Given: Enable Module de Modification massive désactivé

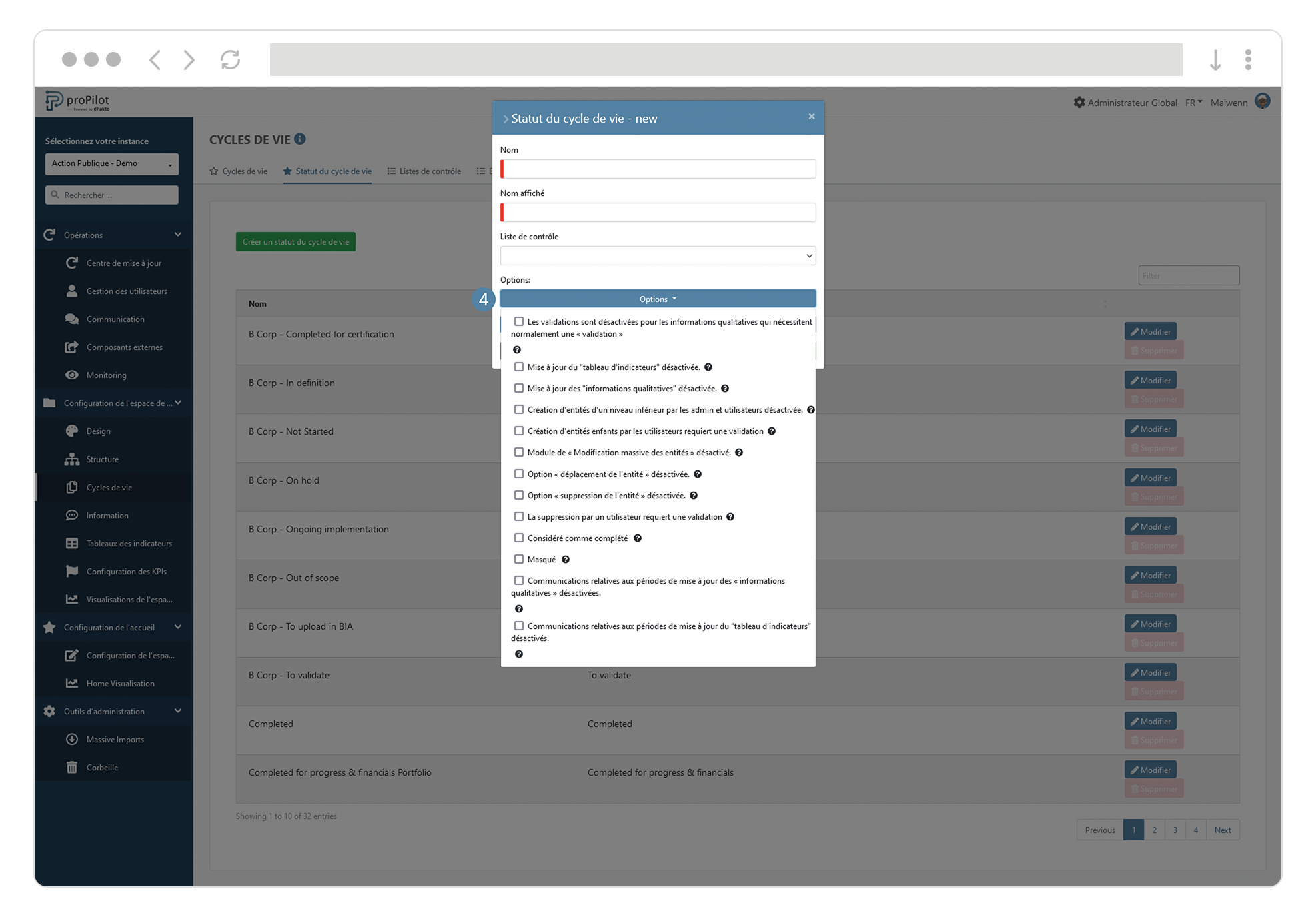Looking at the screenshot, I should point(520,452).
